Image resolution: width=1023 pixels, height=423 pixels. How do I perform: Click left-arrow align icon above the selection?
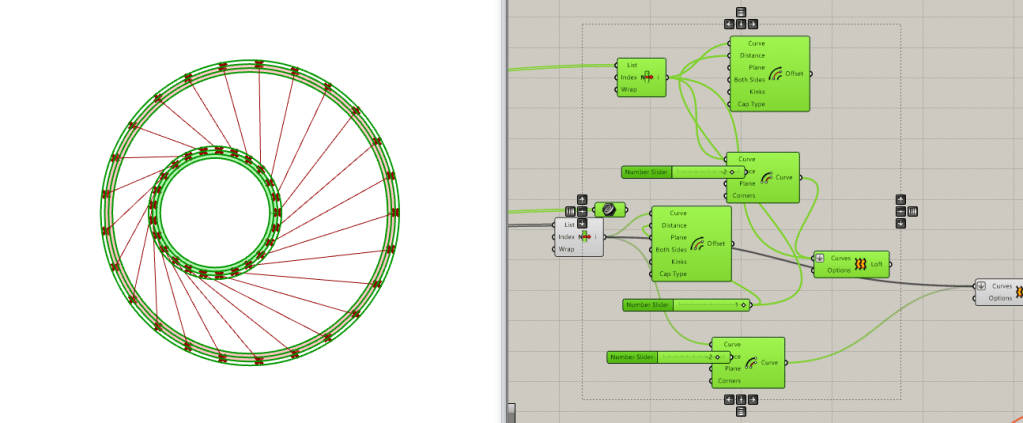point(729,23)
